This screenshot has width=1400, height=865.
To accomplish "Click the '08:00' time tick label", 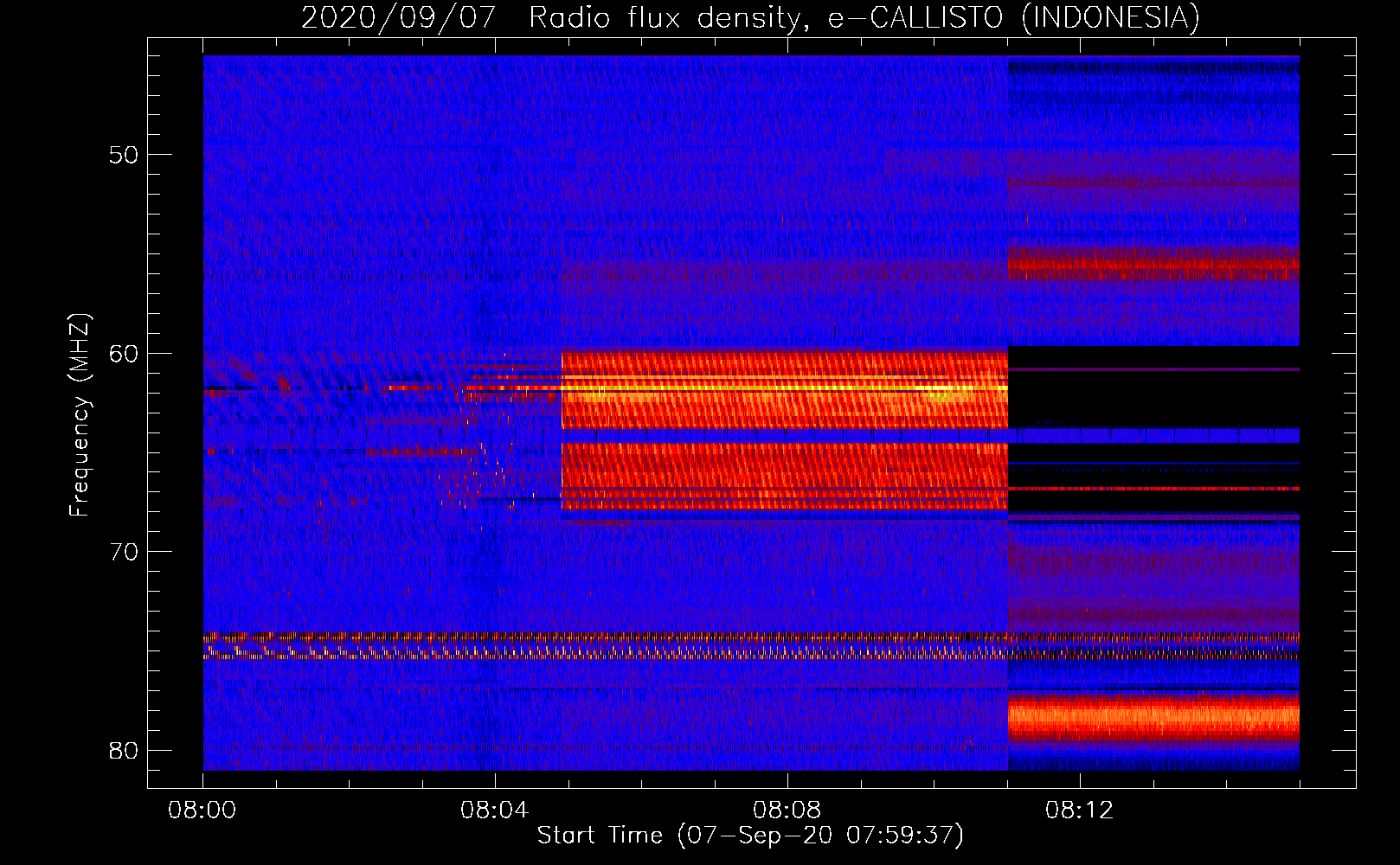I will [x=202, y=811].
